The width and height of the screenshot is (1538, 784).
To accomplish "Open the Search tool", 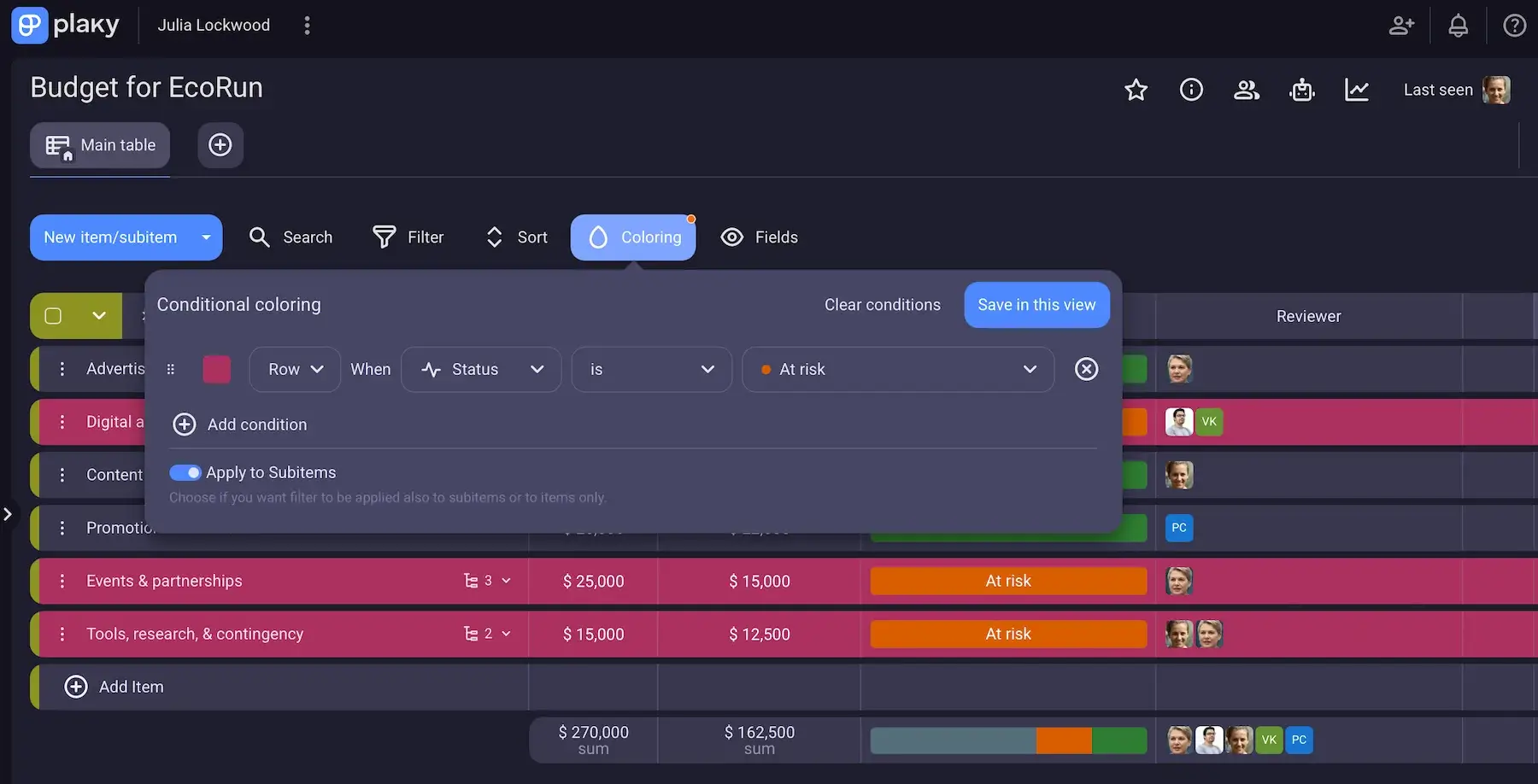I will pos(291,237).
